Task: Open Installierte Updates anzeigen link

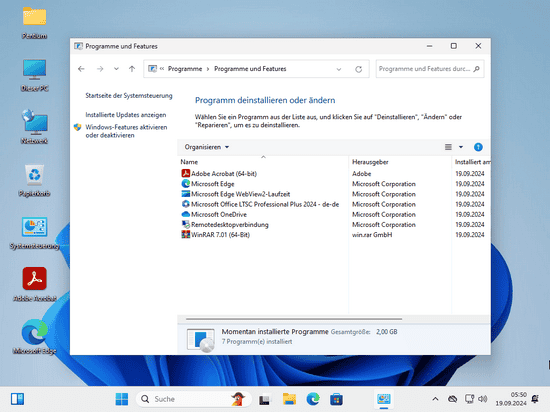Action: (x=126, y=115)
